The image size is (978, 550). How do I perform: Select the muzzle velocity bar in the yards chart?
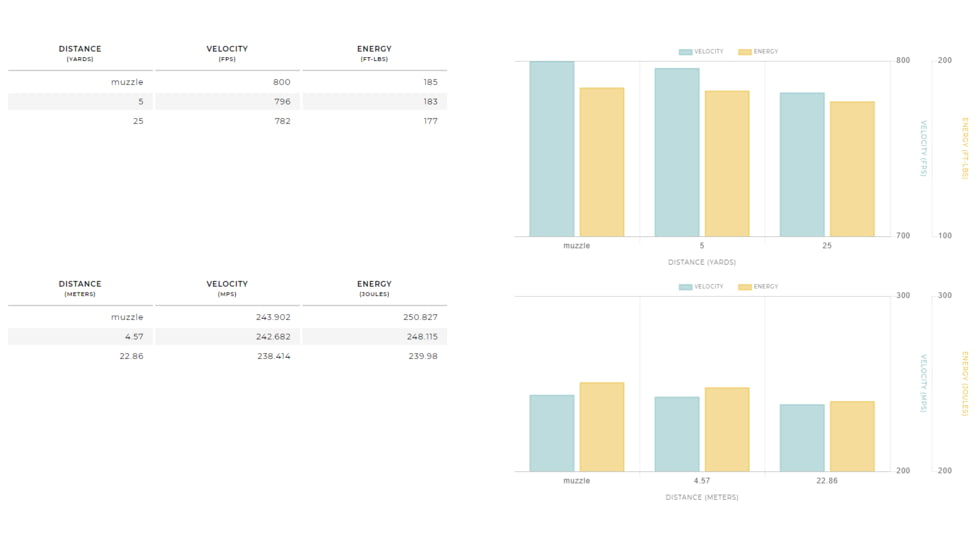[552, 149]
